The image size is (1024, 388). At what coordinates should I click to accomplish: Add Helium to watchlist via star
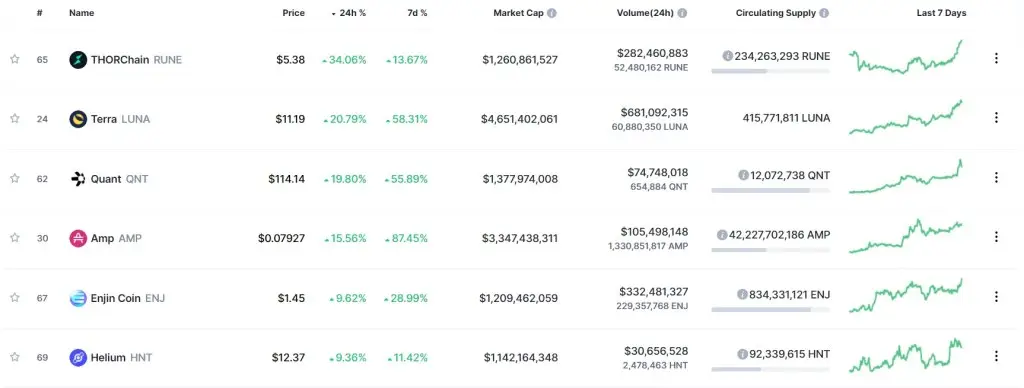14,357
